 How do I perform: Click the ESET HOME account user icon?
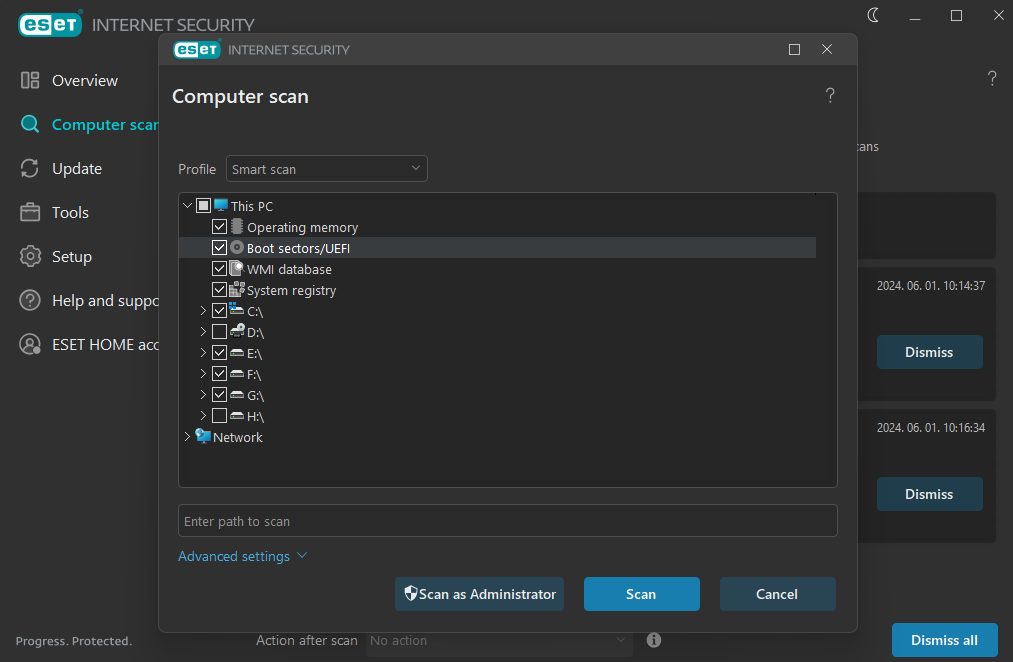tap(30, 344)
